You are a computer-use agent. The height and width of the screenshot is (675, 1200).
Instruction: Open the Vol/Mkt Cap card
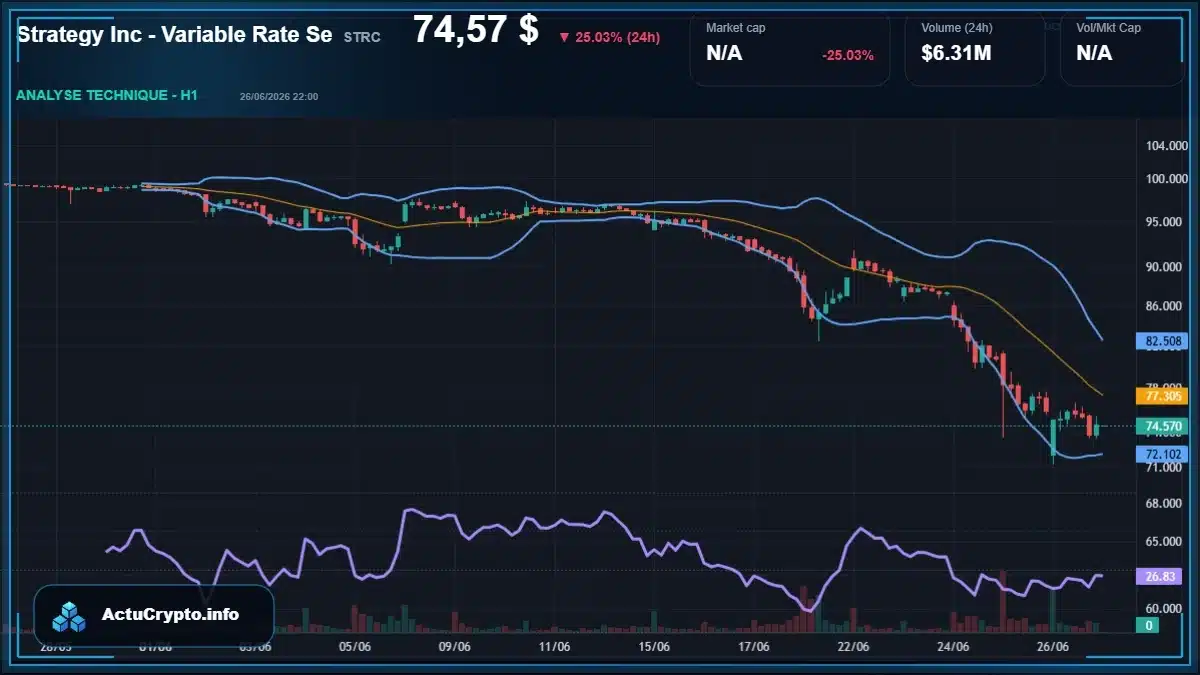1121,48
